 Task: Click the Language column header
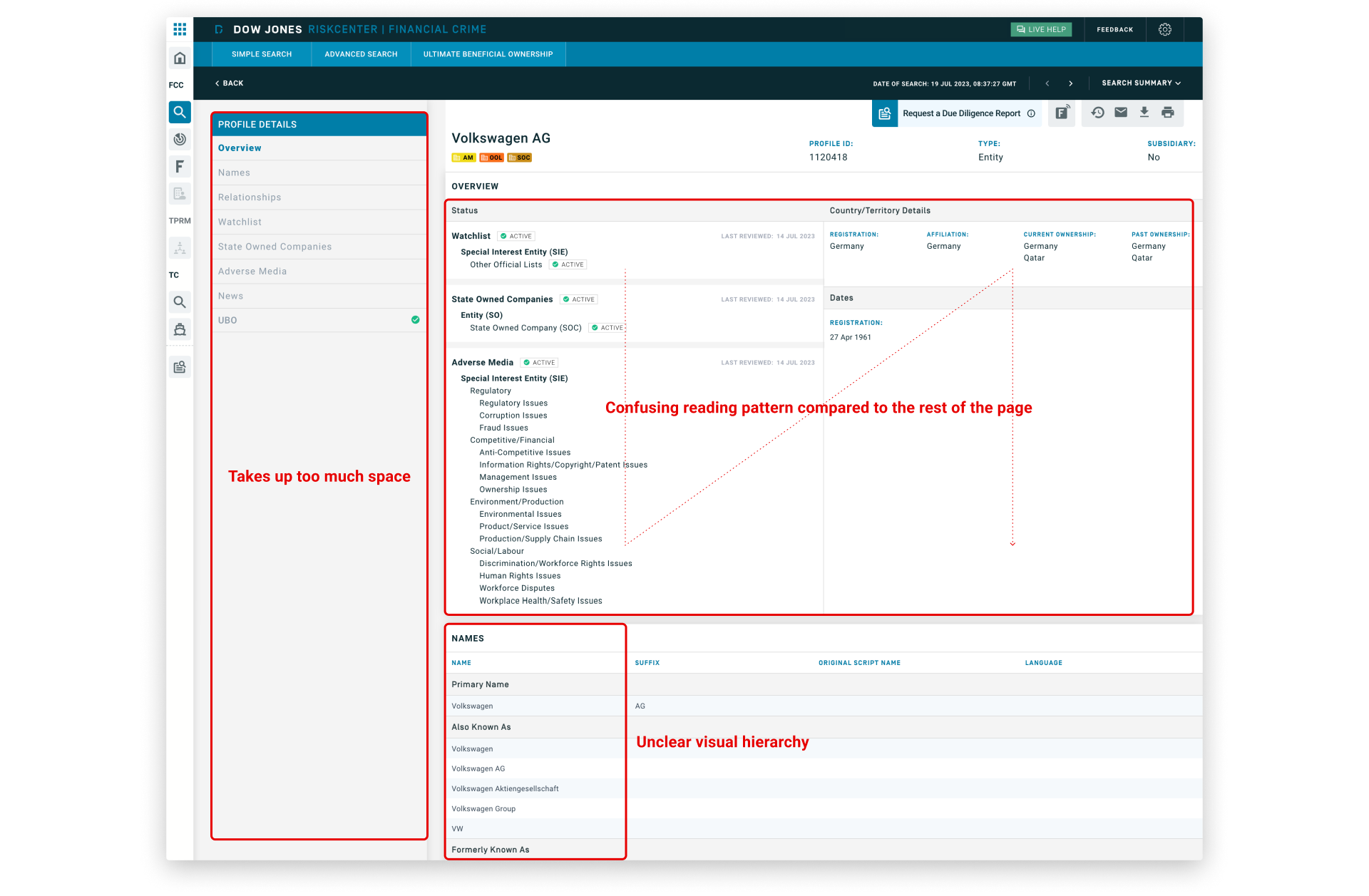coord(1044,663)
